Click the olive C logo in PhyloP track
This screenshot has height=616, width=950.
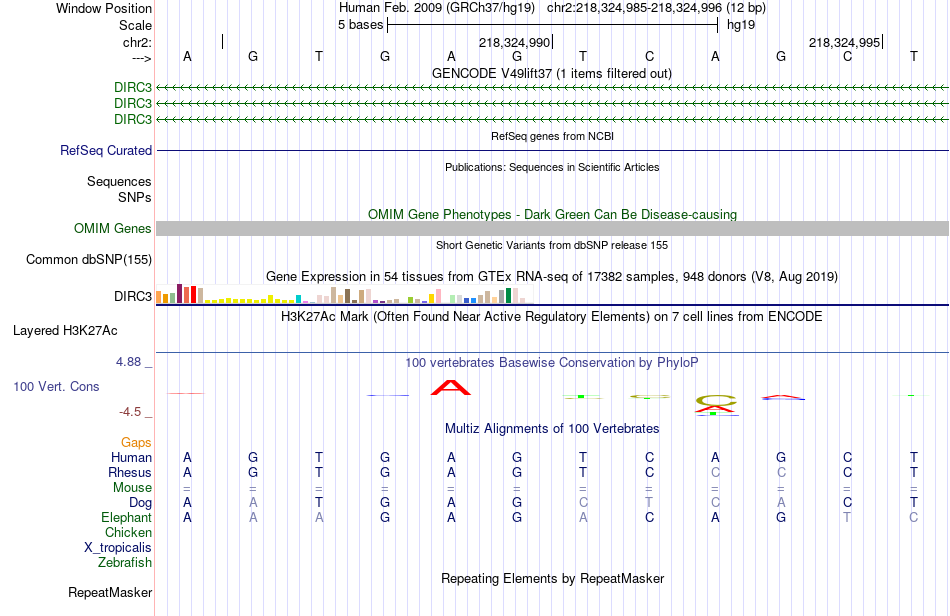(x=716, y=400)
